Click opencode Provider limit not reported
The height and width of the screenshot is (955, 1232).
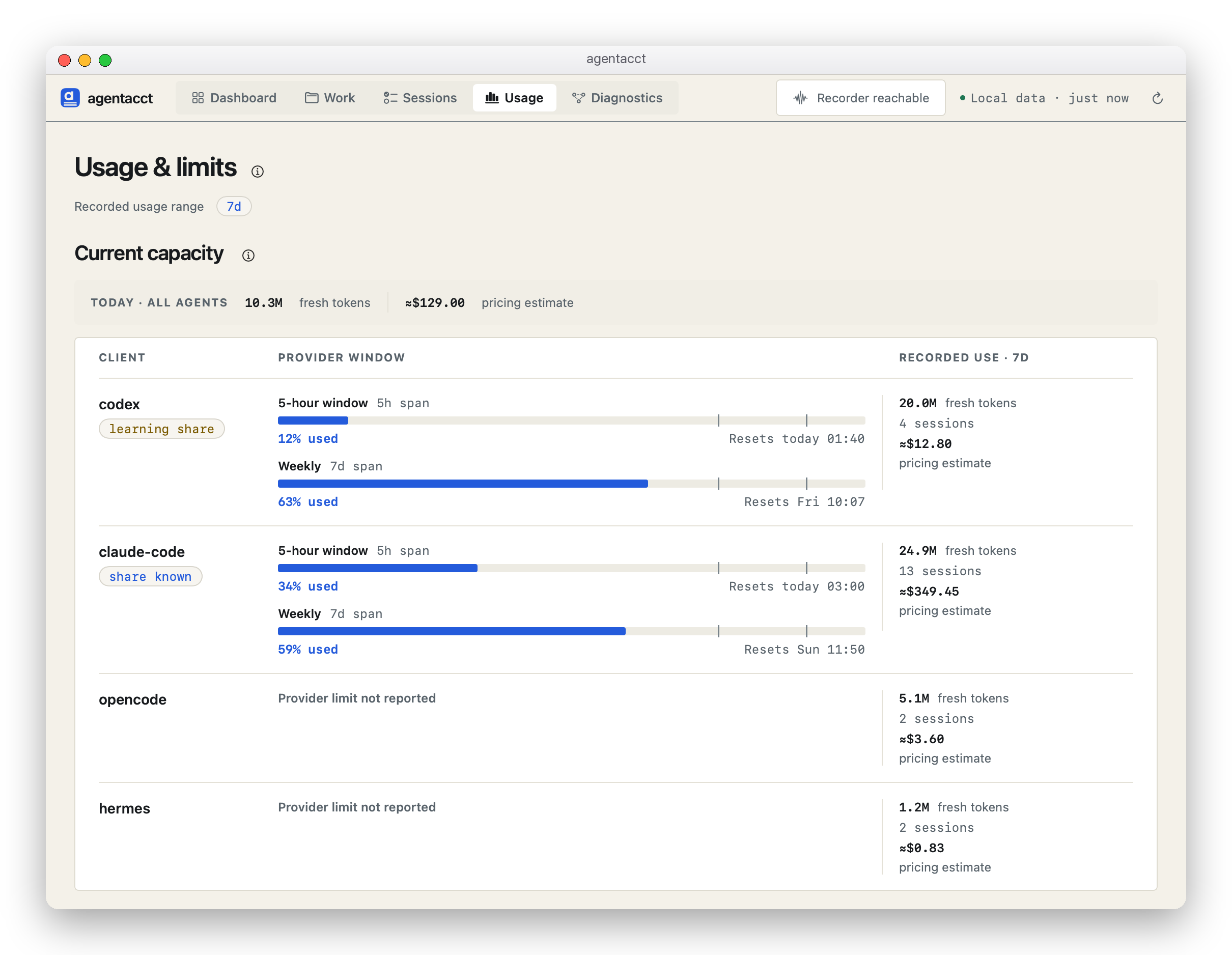(356, 698)
